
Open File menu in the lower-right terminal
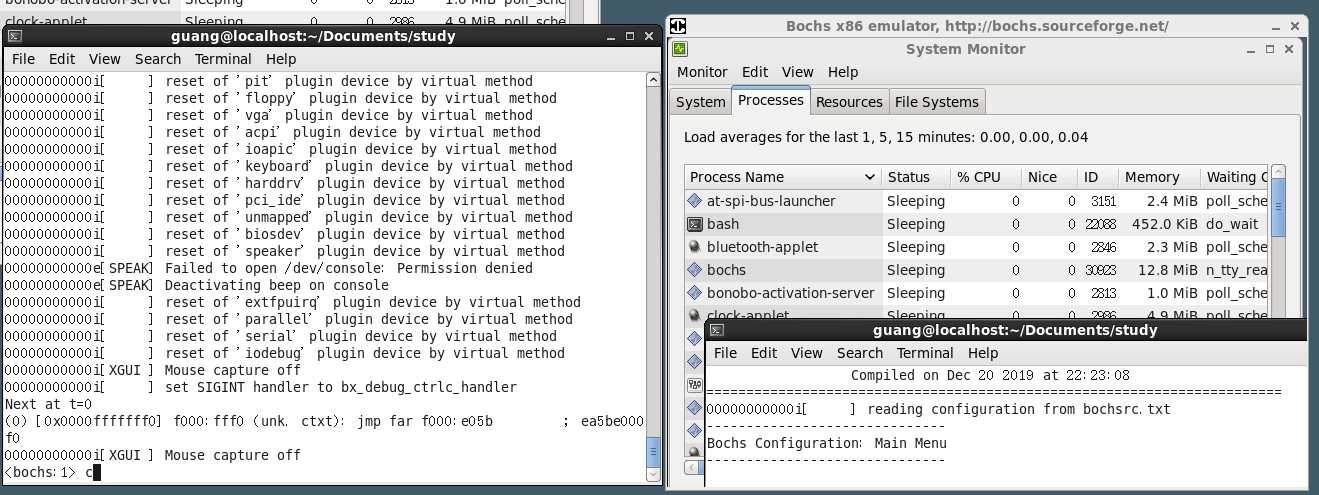(725, 353)
